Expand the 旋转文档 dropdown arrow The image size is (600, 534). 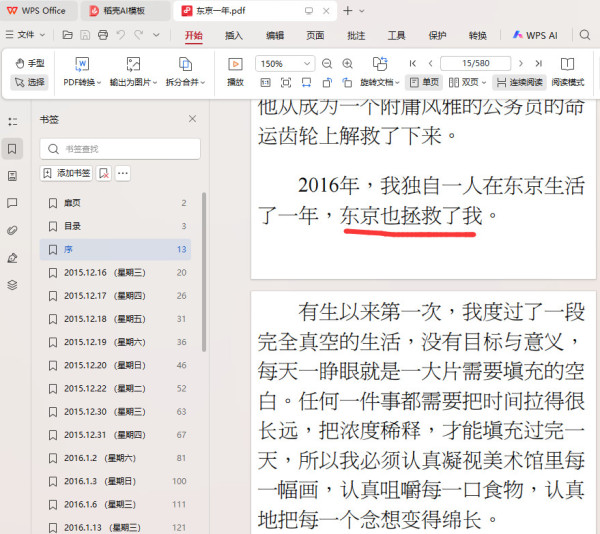pos(398,83)
